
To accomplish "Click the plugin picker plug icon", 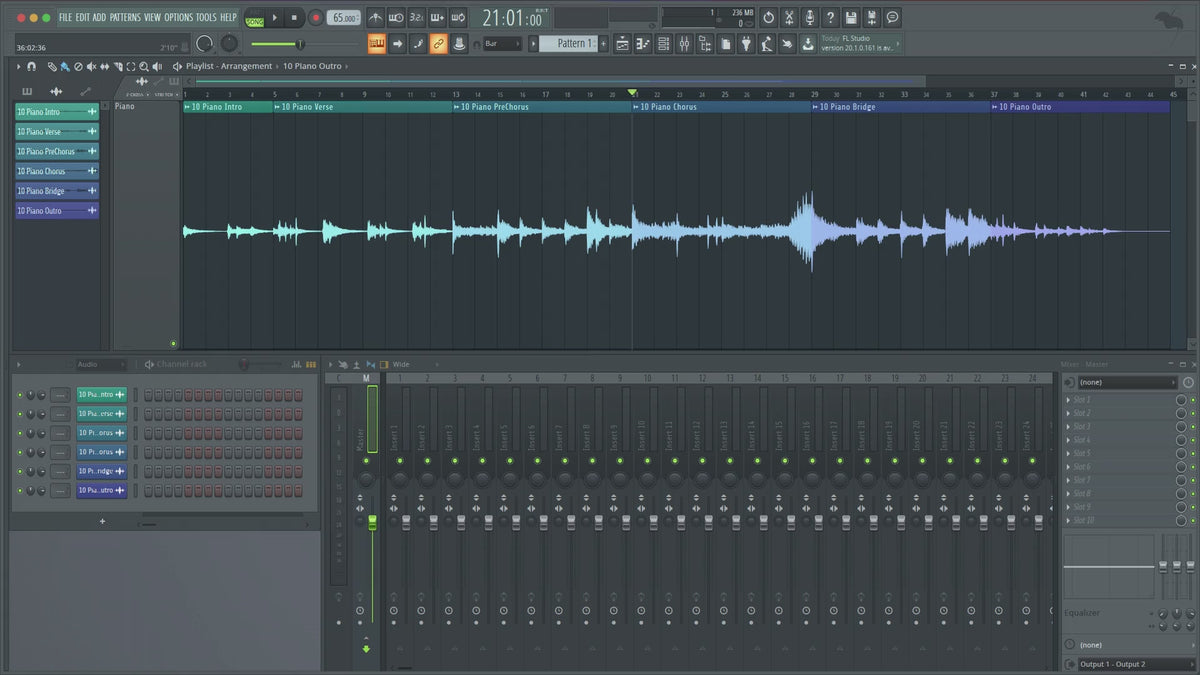I will coord(744,44).
